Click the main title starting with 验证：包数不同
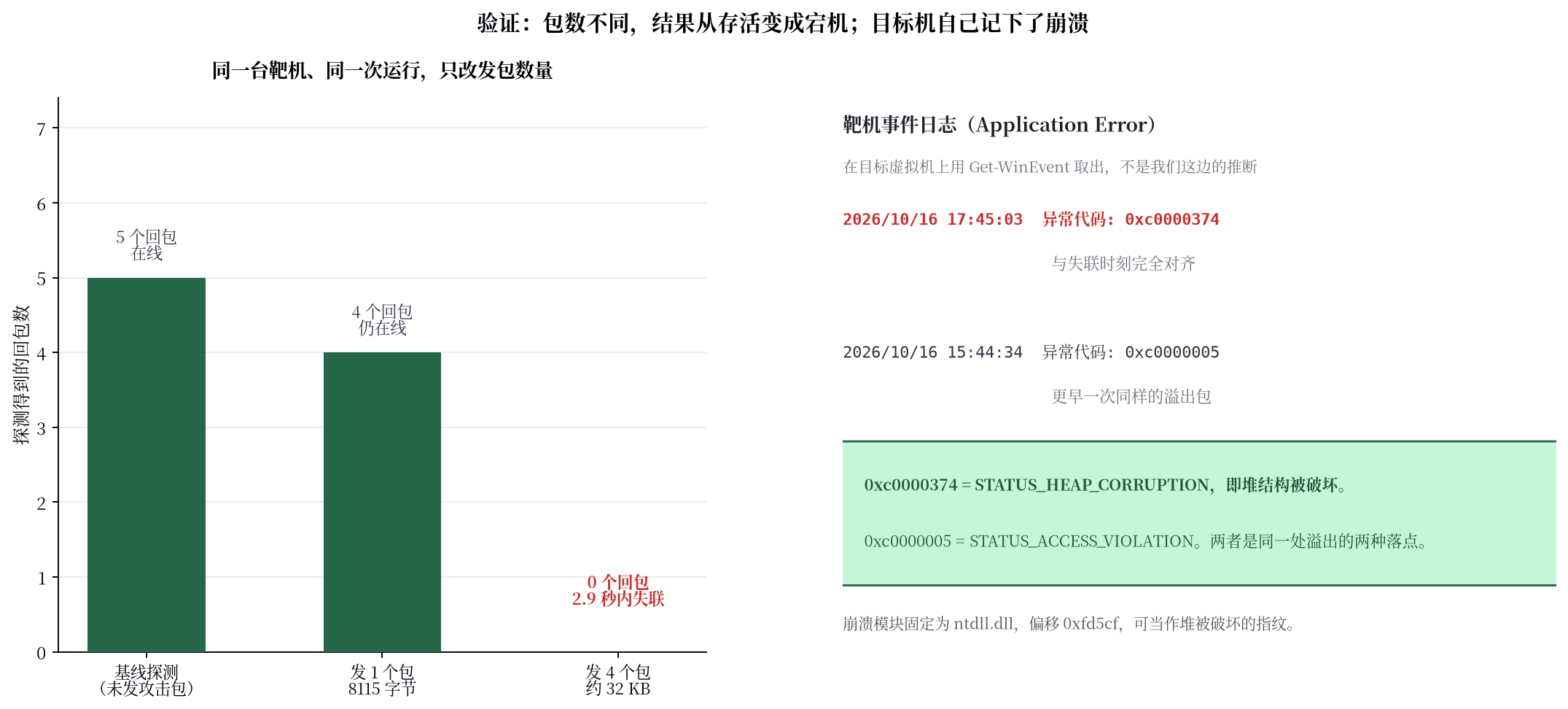1568x709 pixels. coord(783,23)
